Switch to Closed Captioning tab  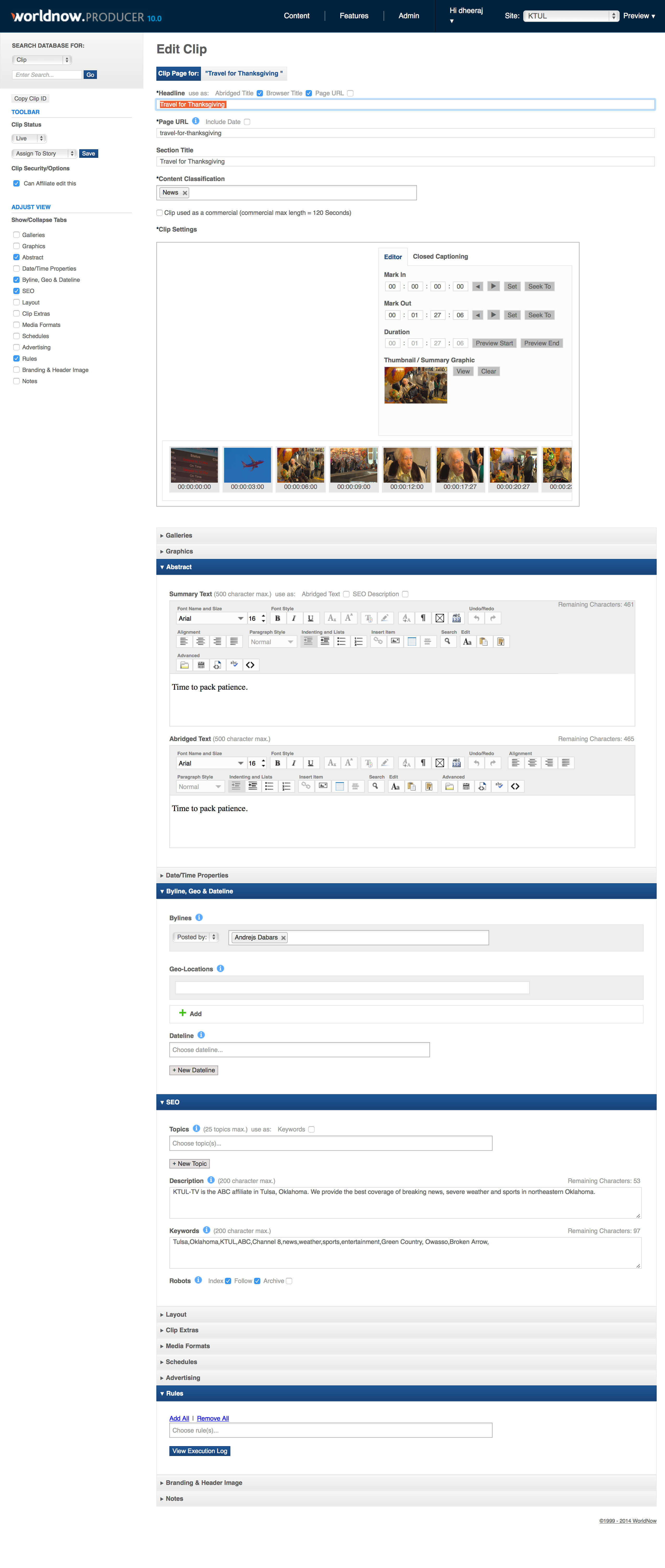[440, 256]
